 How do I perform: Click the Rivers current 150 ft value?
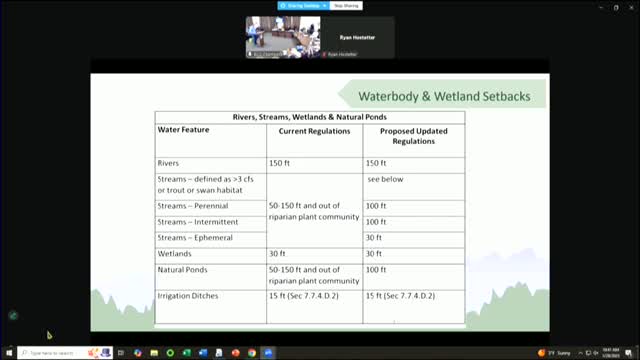279,163
